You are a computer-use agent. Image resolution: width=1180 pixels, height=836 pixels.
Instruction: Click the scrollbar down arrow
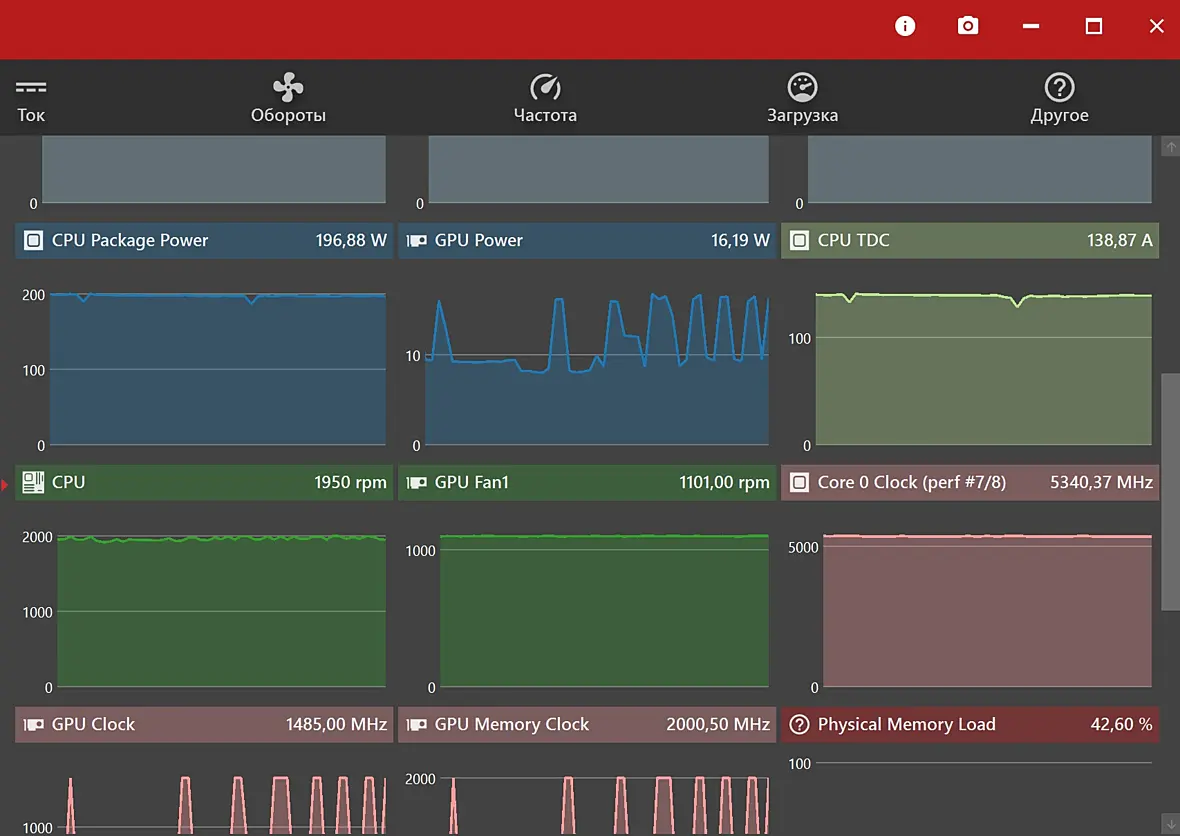[x=1171, y=823]
